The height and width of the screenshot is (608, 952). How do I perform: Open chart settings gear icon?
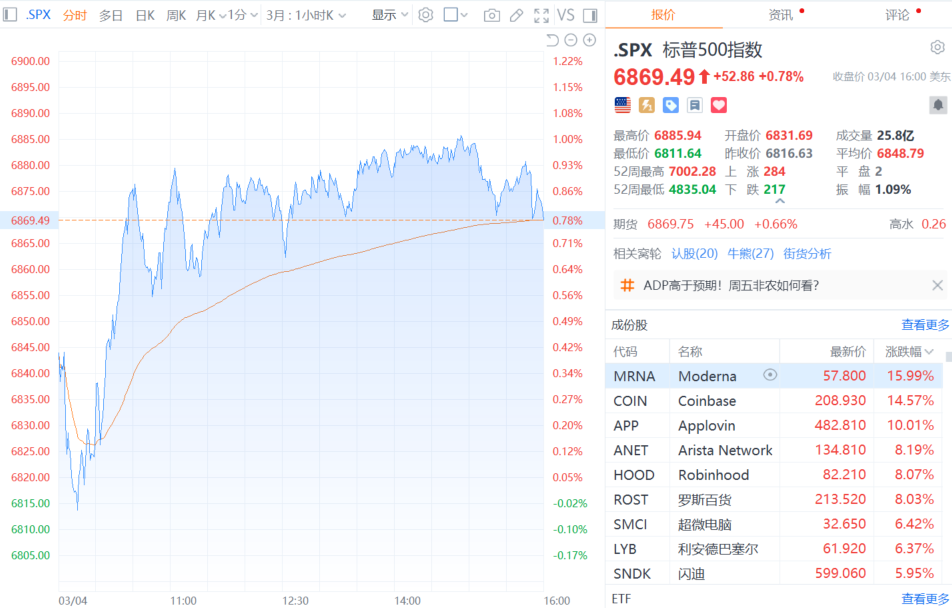pos(426,15)
